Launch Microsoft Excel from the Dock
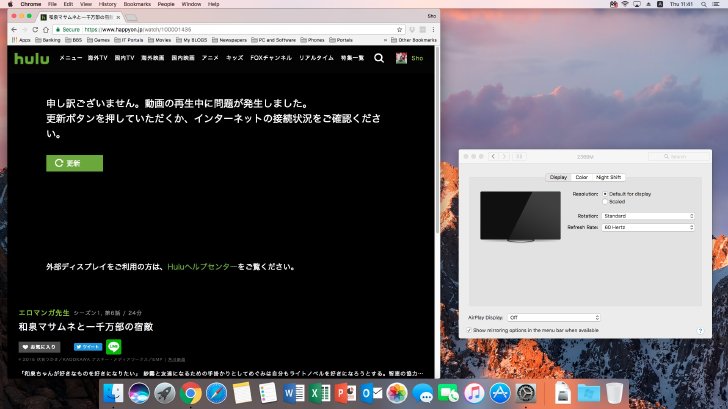The width and height of the screenshot is (728, 409). click(x=319, y=393)
